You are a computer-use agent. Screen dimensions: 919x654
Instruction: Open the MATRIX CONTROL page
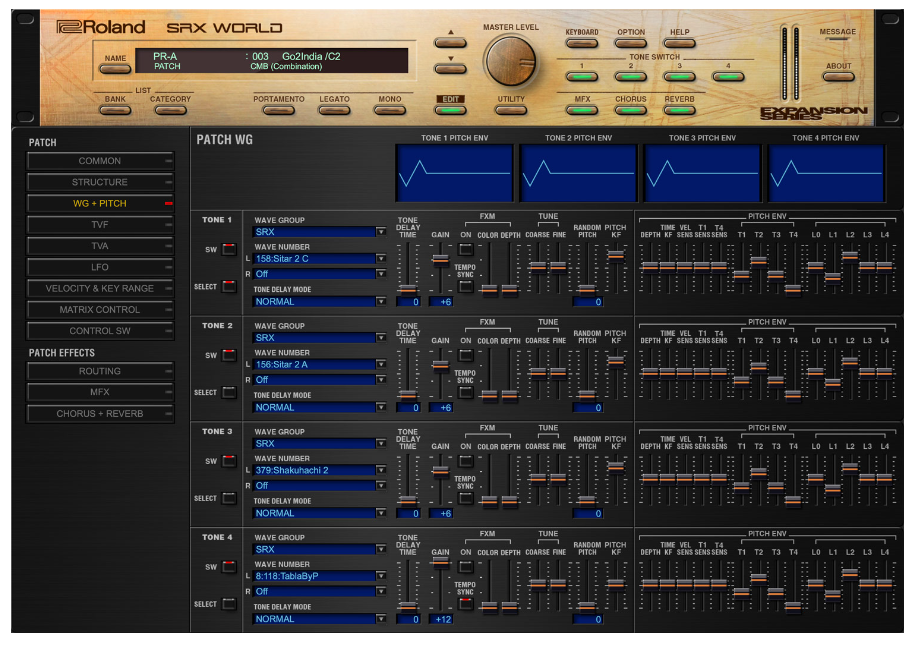100,309
